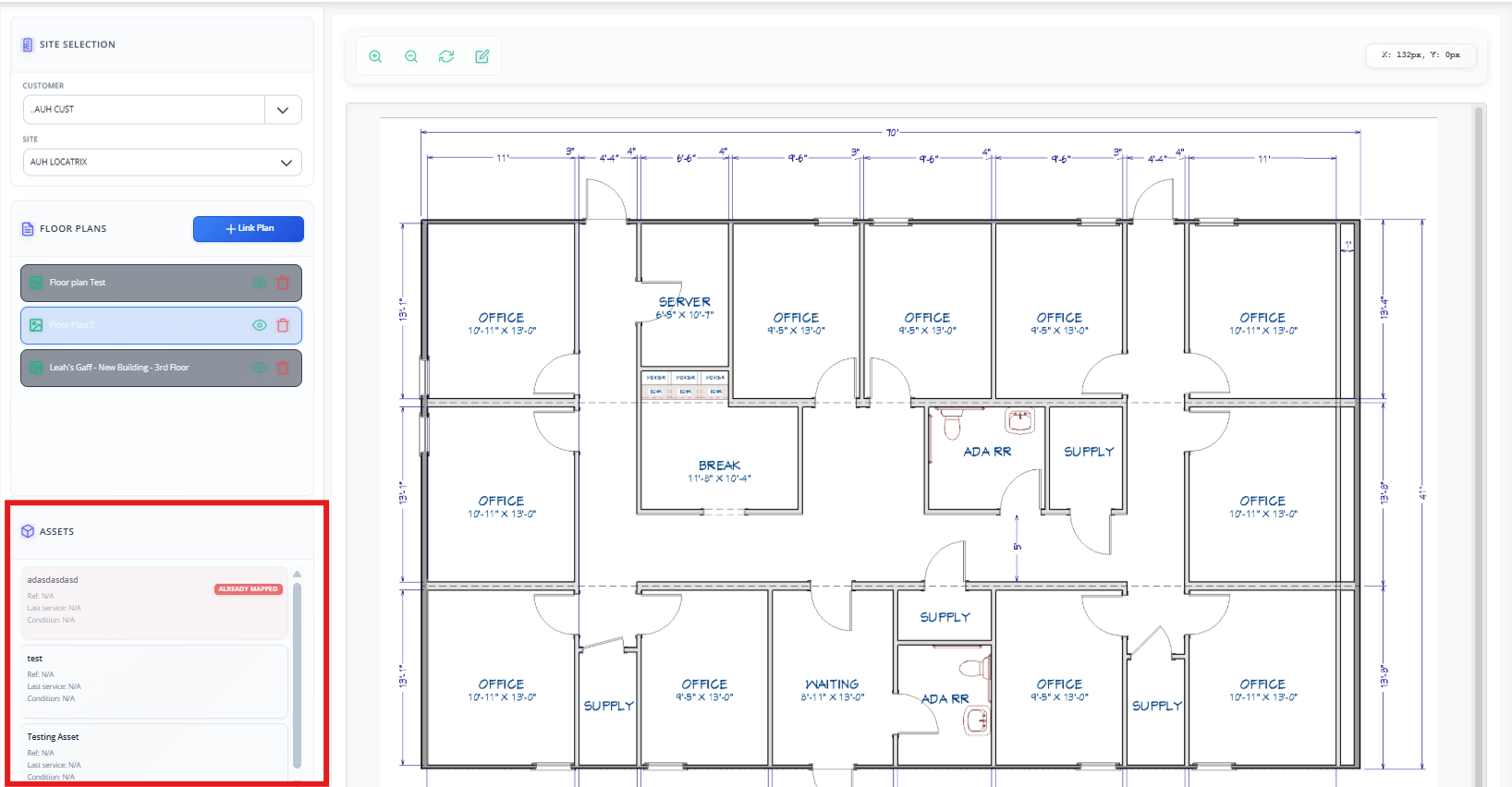This screenshot has width=1512, height=787.
Task: Toggle visibility of Floor plan Test
Action: [x=260, y=283]
